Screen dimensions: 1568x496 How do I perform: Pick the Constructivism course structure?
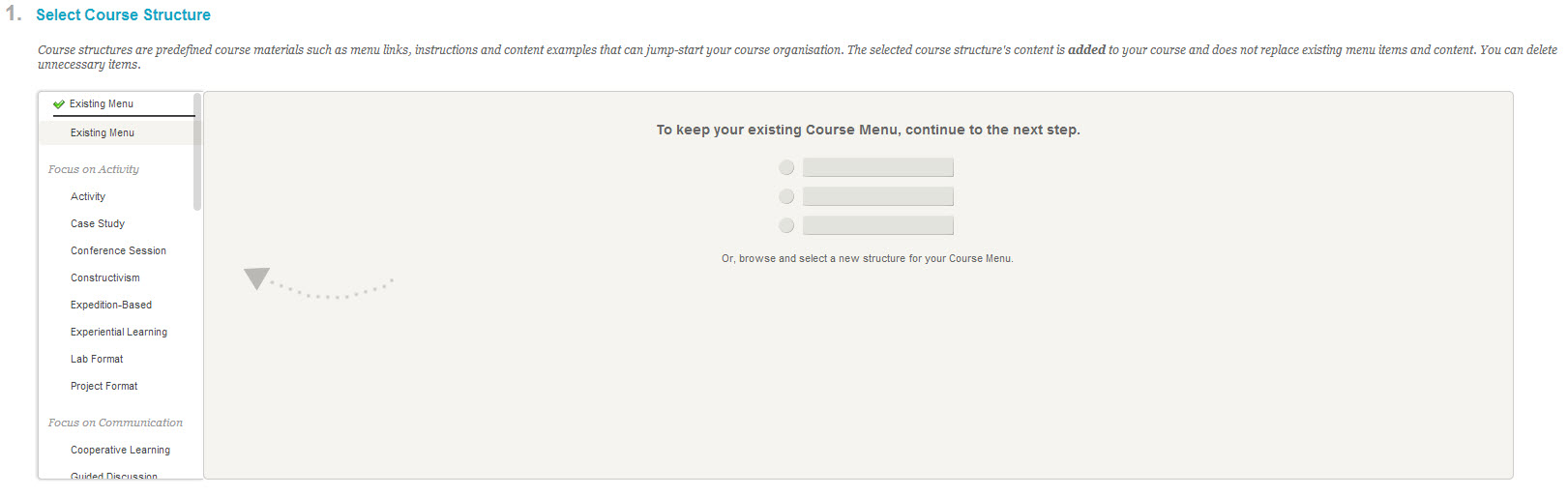pos(104,278)
